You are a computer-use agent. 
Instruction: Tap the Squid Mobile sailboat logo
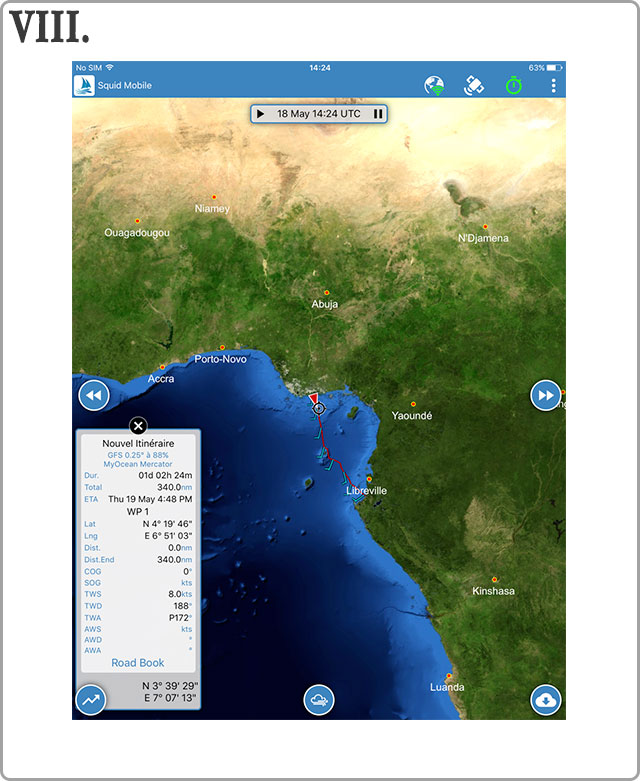(x=84, y=86)
